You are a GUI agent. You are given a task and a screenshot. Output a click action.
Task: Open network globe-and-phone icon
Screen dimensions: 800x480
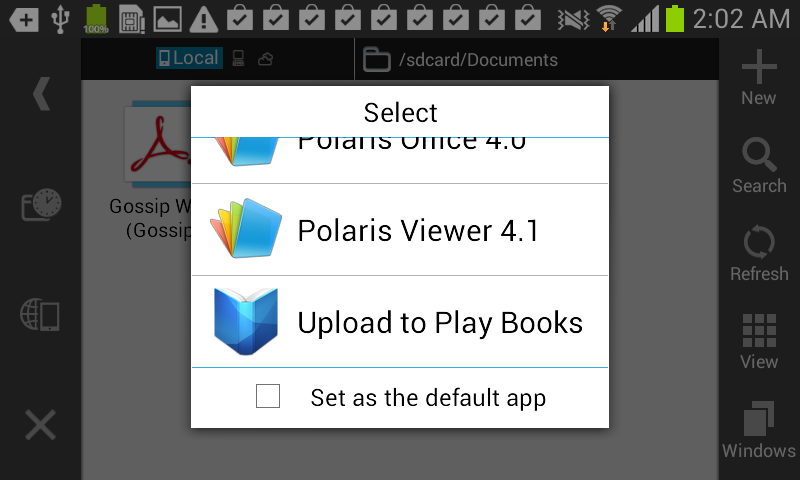click(x=40, y=315)
